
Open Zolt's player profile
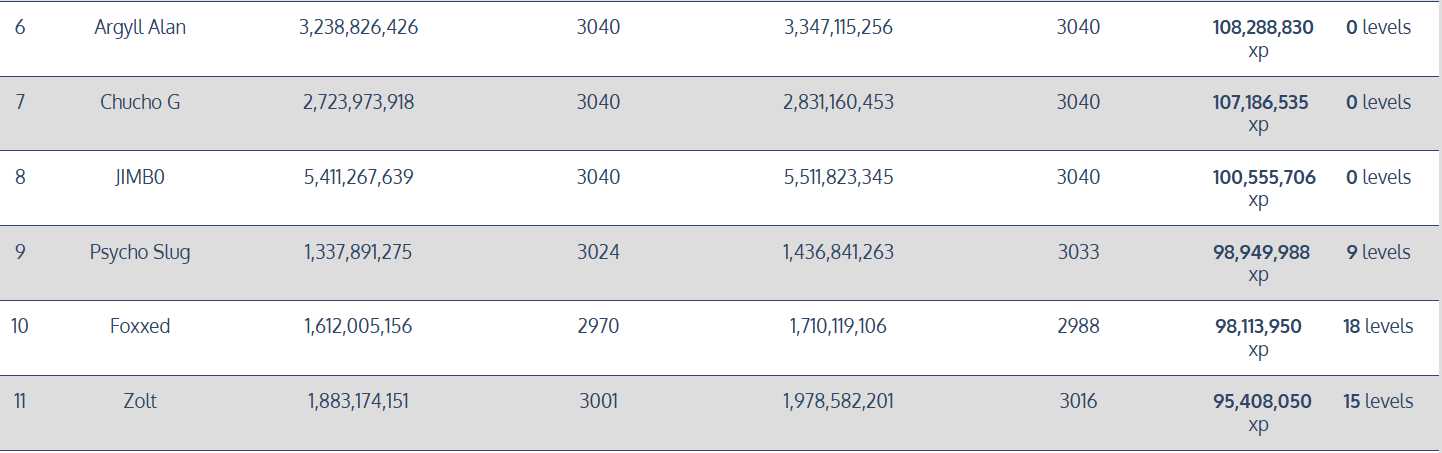[140, 401]
